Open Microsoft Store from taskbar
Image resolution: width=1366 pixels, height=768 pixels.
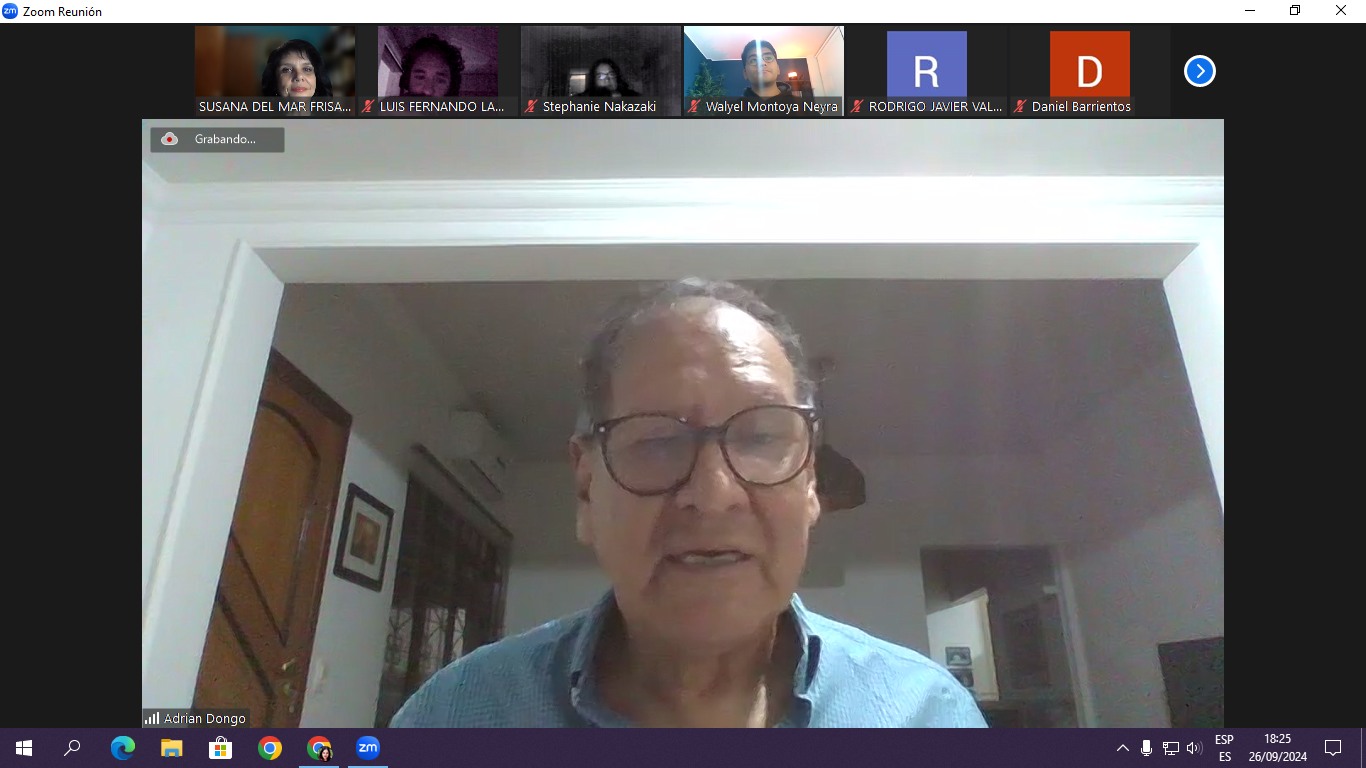click(221, 748)
